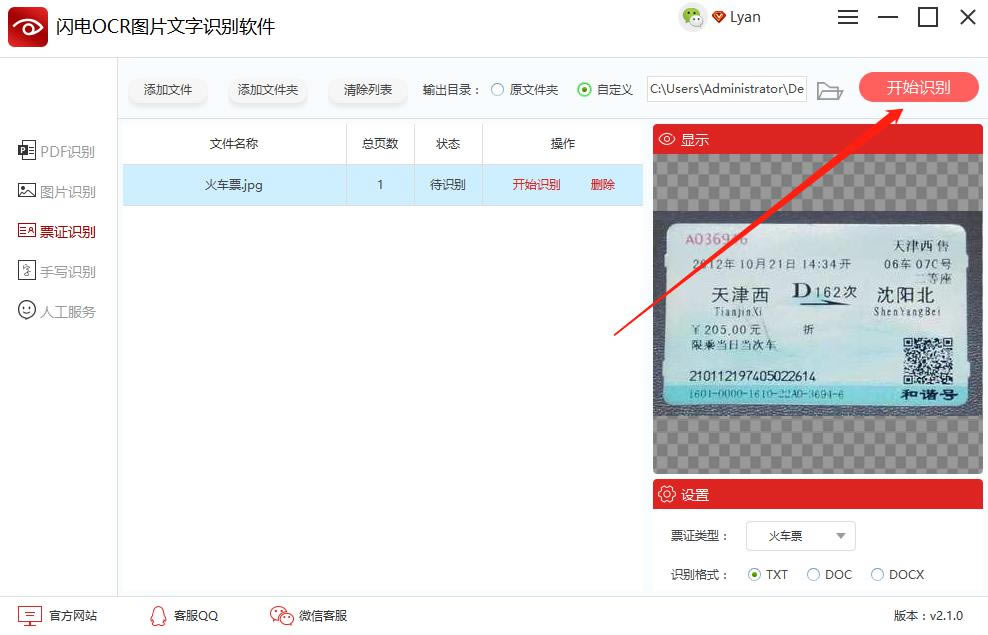Click the eye icon in 显示 header

pyautogui.click(x=667, y=139)
